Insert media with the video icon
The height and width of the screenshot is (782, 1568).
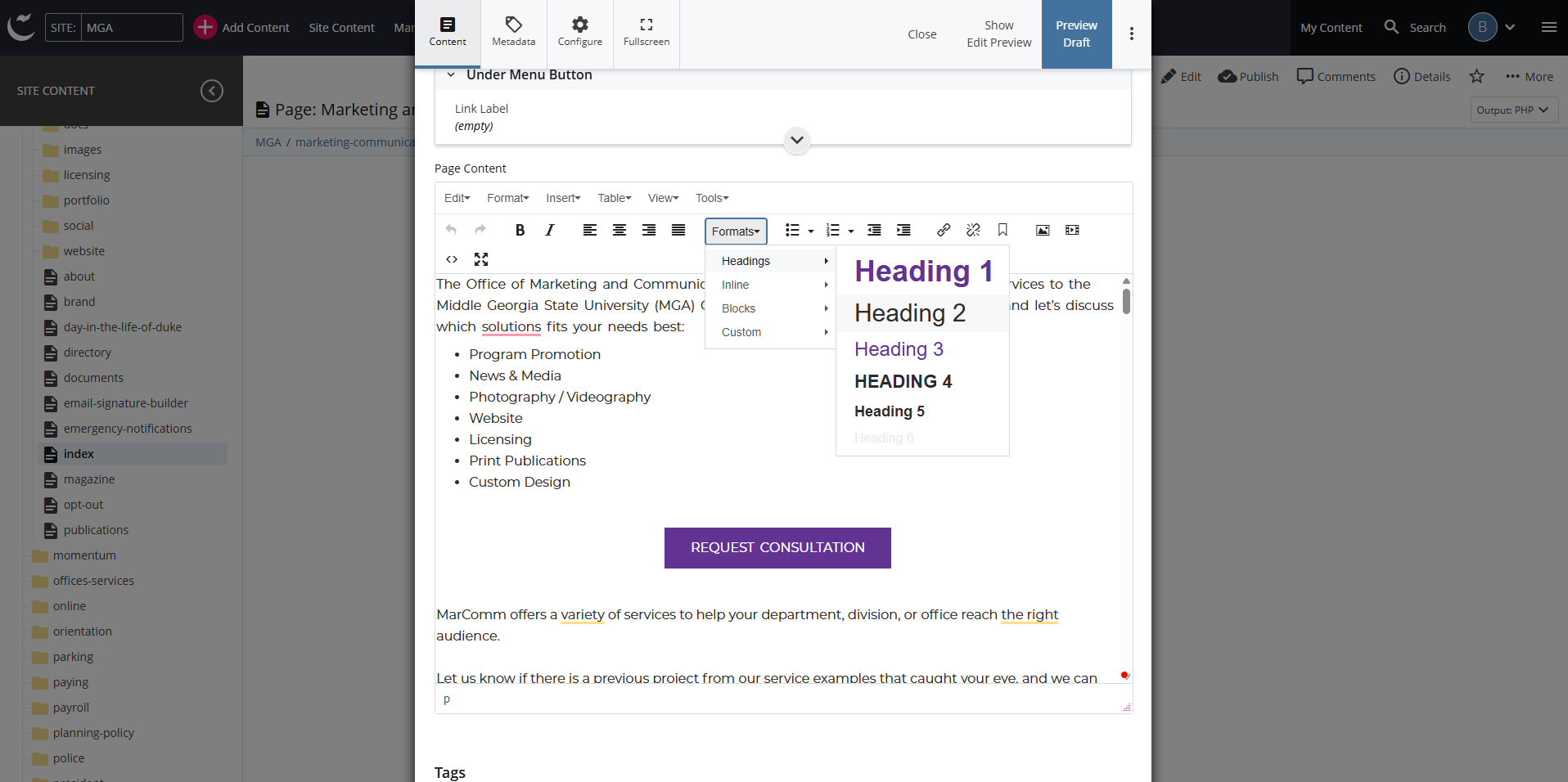1072,230
